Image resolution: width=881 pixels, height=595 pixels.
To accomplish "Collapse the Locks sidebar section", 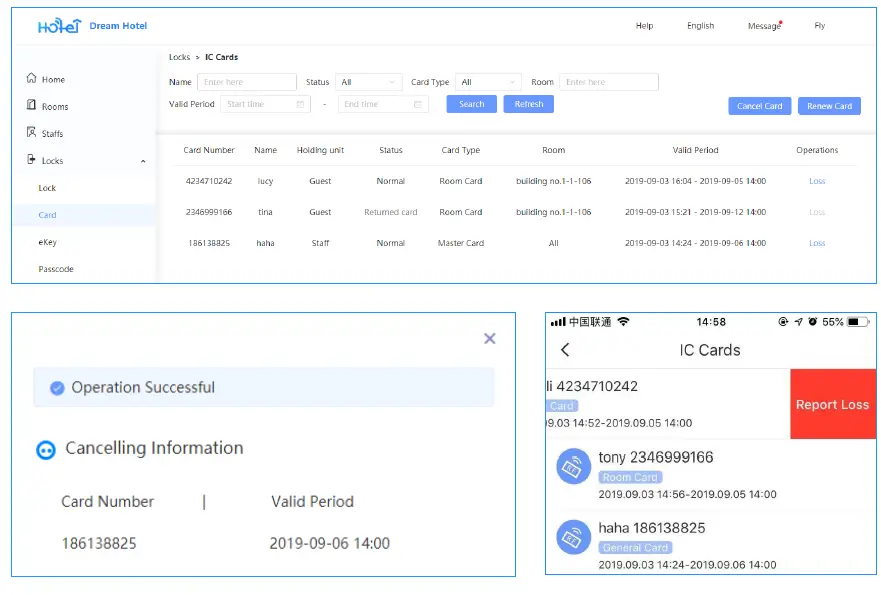I will click(x=143, y=161).
